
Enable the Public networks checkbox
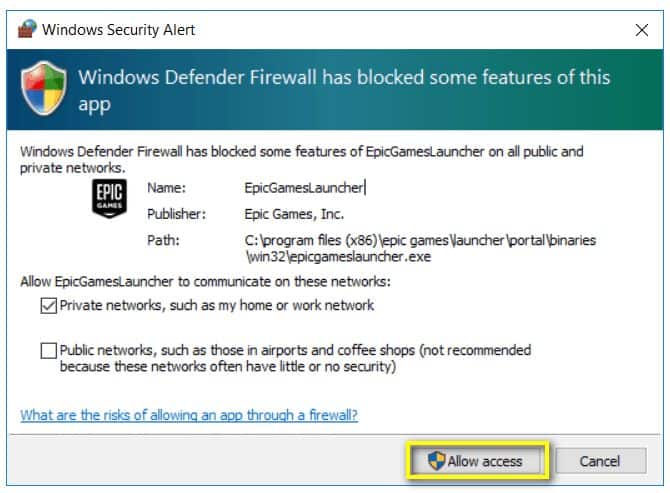click(x=49, y=351)
